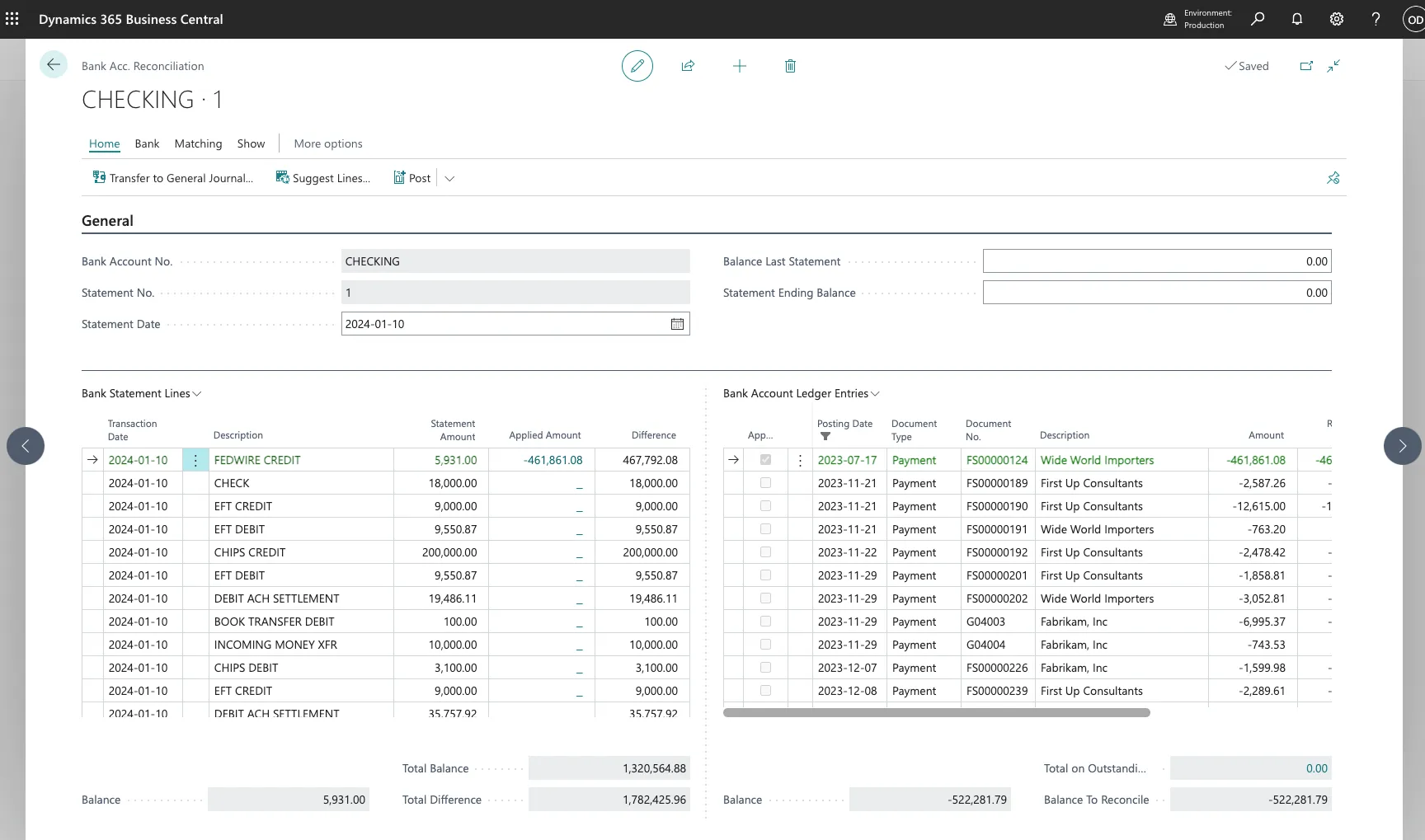Open the Statement Date calendar picker
The height and width of the screenshot is (840, 1425).
(x=677, y=324)
